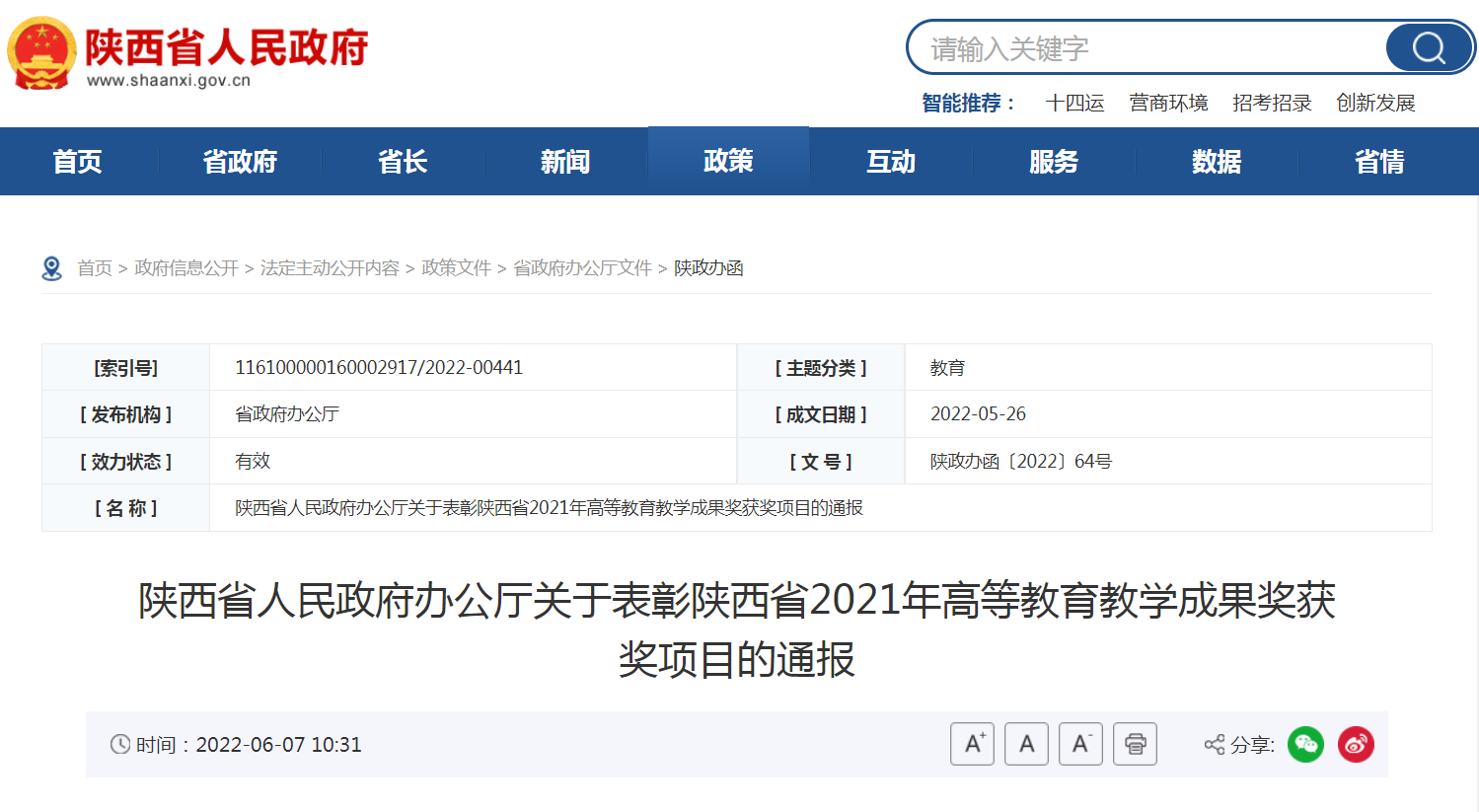Decrease font size with A- button

tap(1080, 744)
